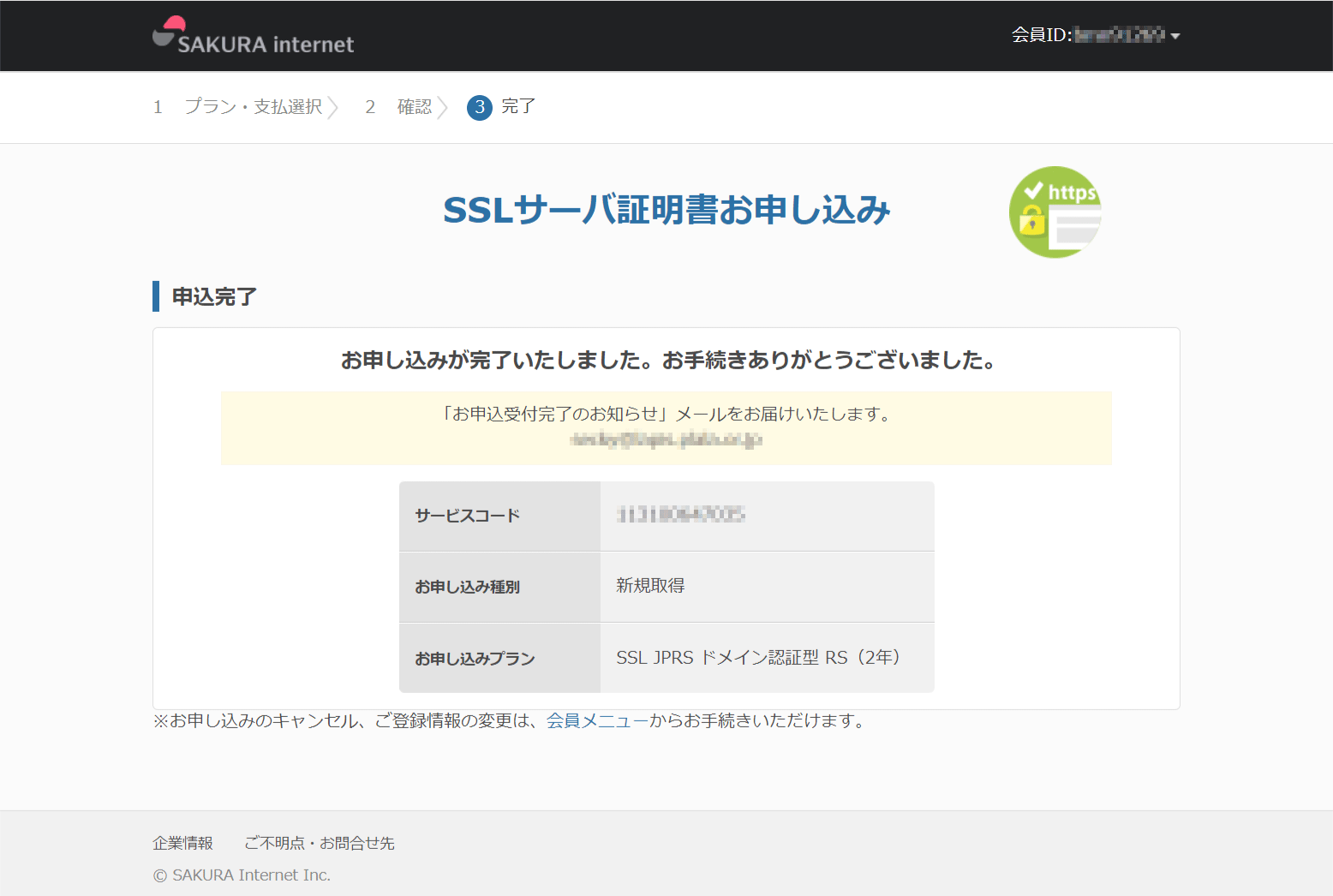Open ご不明点・お問合せ先 footer link
The height and width of the screenshot is (896, 1333).
(x=320, y=843)
